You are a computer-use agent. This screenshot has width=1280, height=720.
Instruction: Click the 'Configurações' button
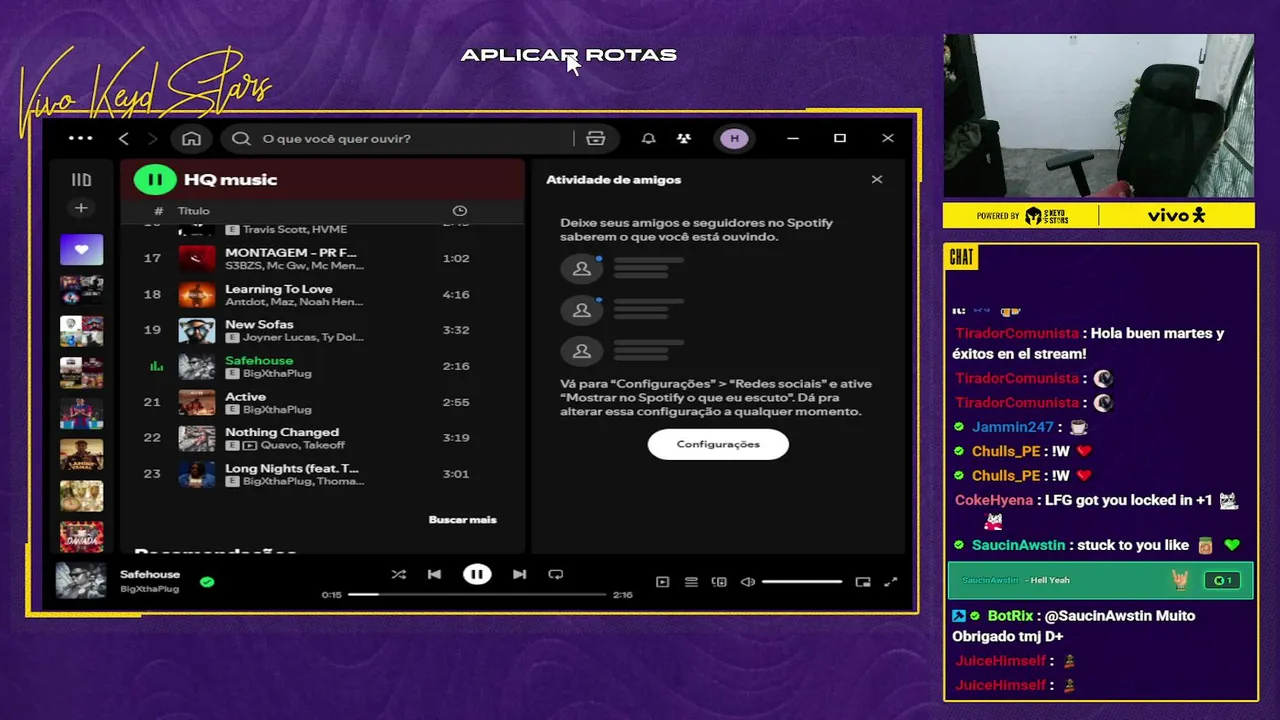click(x=718, y=444)
